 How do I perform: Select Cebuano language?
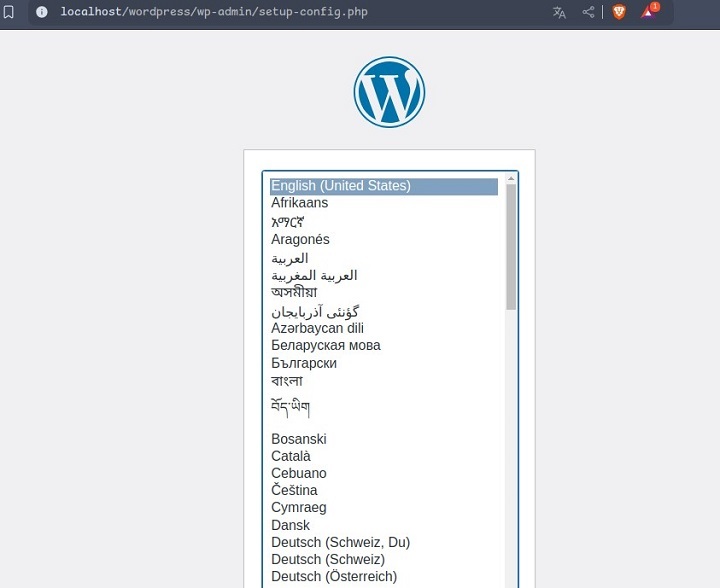384,473
